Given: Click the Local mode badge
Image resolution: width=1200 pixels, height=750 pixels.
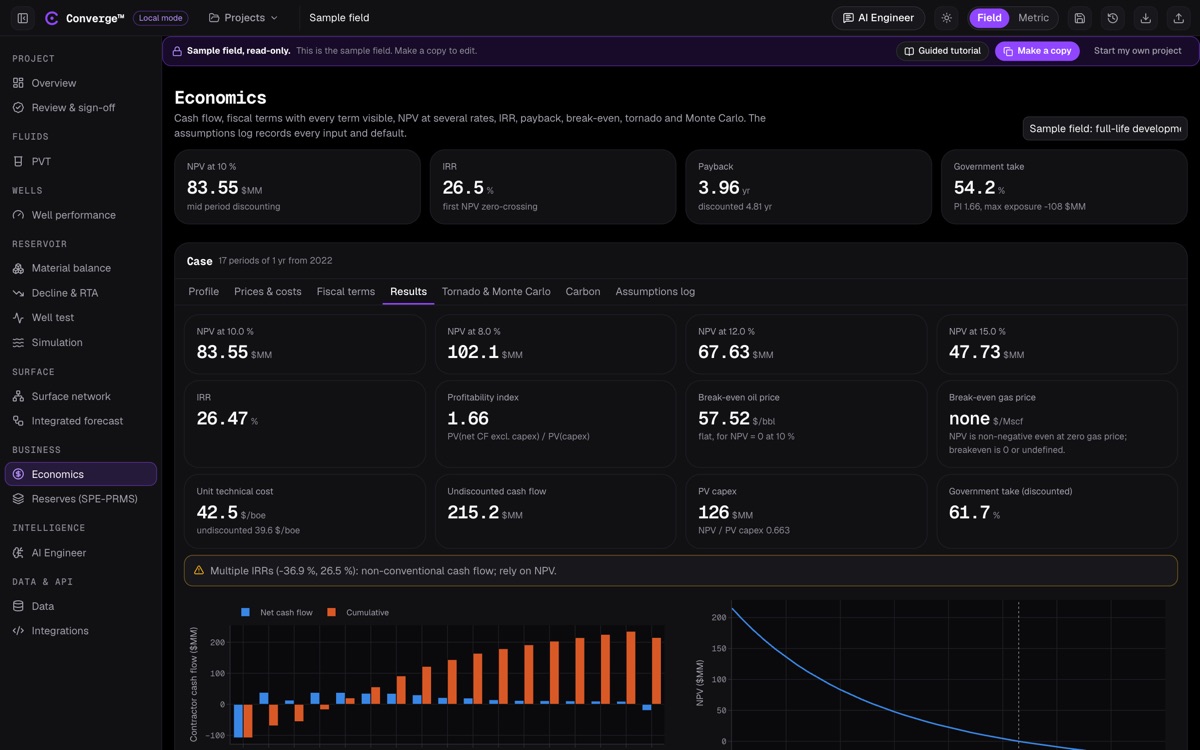Looking at the screenshot, I should [x=161, y=18].
